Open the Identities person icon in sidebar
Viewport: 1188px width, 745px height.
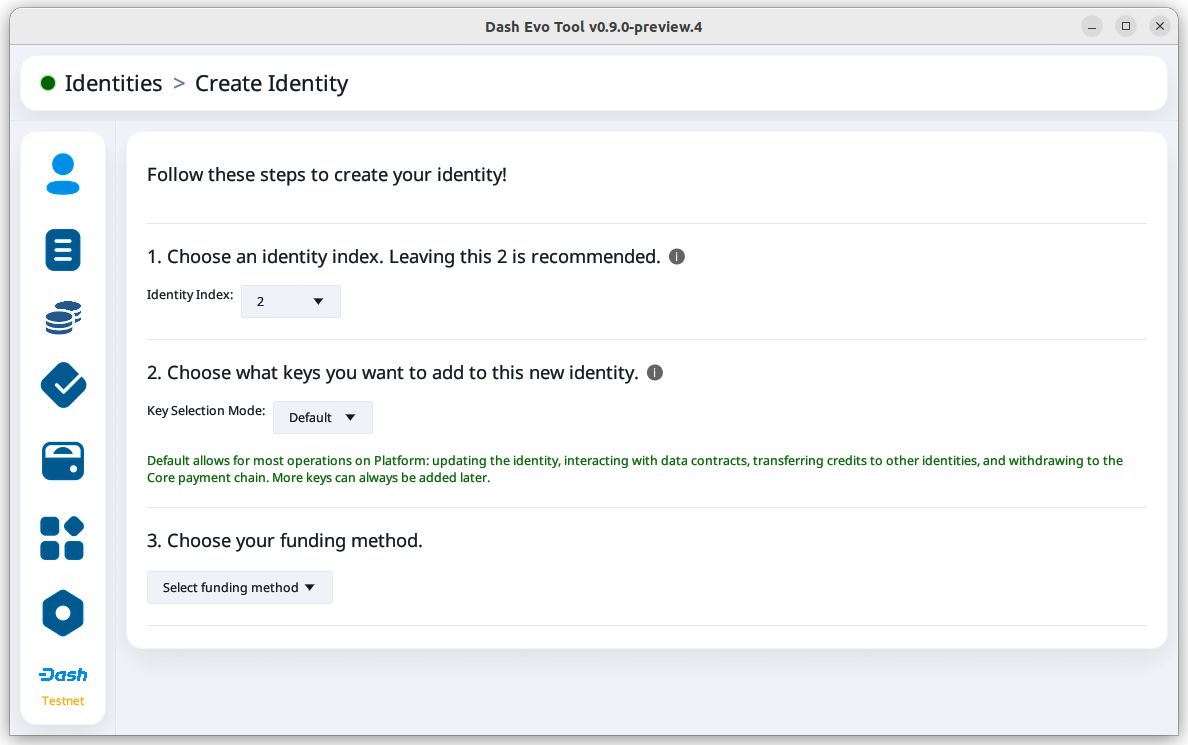coord(63,174)
